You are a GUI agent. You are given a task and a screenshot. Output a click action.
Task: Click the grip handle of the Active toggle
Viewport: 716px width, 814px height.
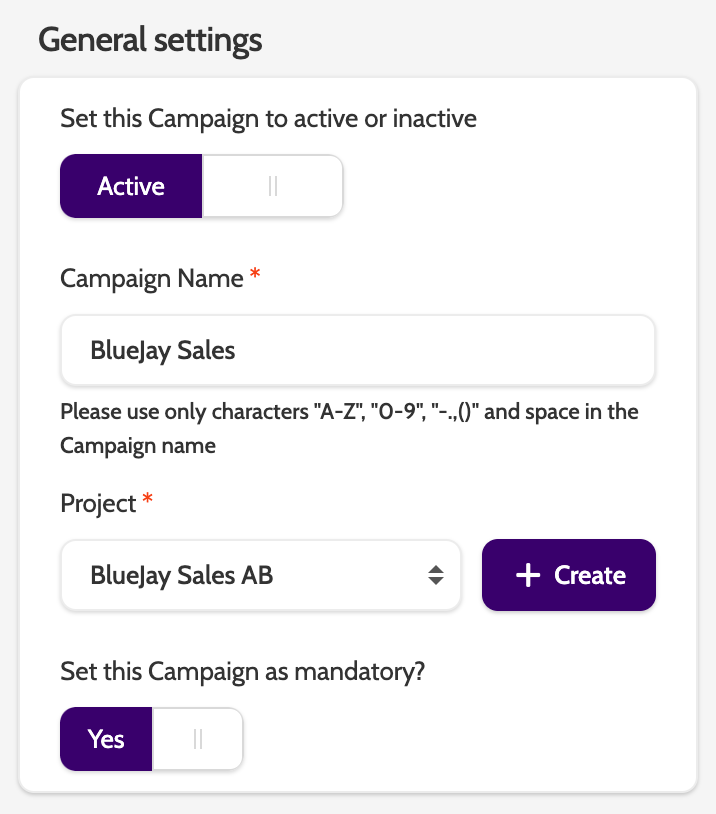click(273, 186)
